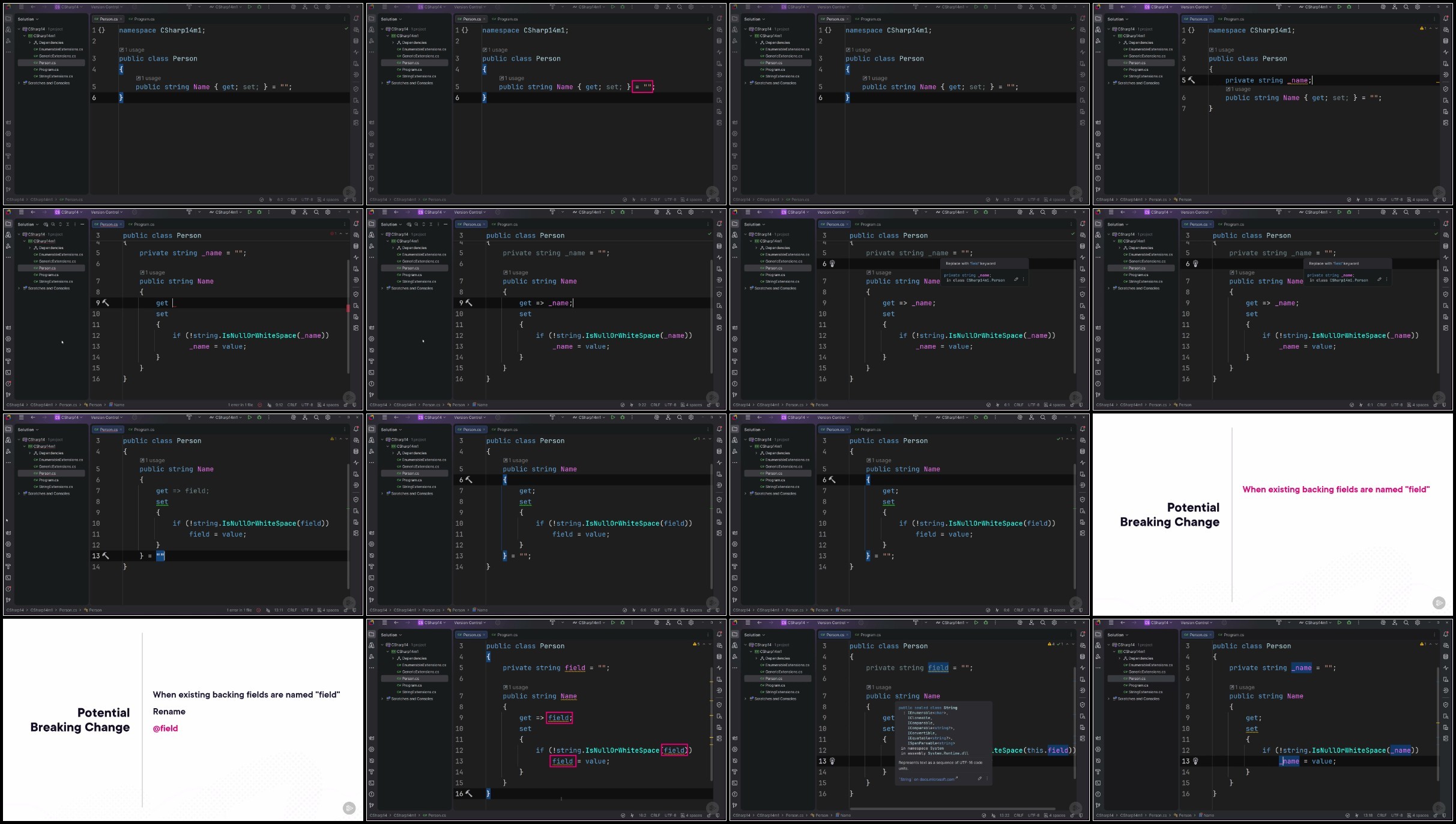Hide Solution panel via dash in incomplete 'get' frame
1456x824 pixels.
coord(82,224)
